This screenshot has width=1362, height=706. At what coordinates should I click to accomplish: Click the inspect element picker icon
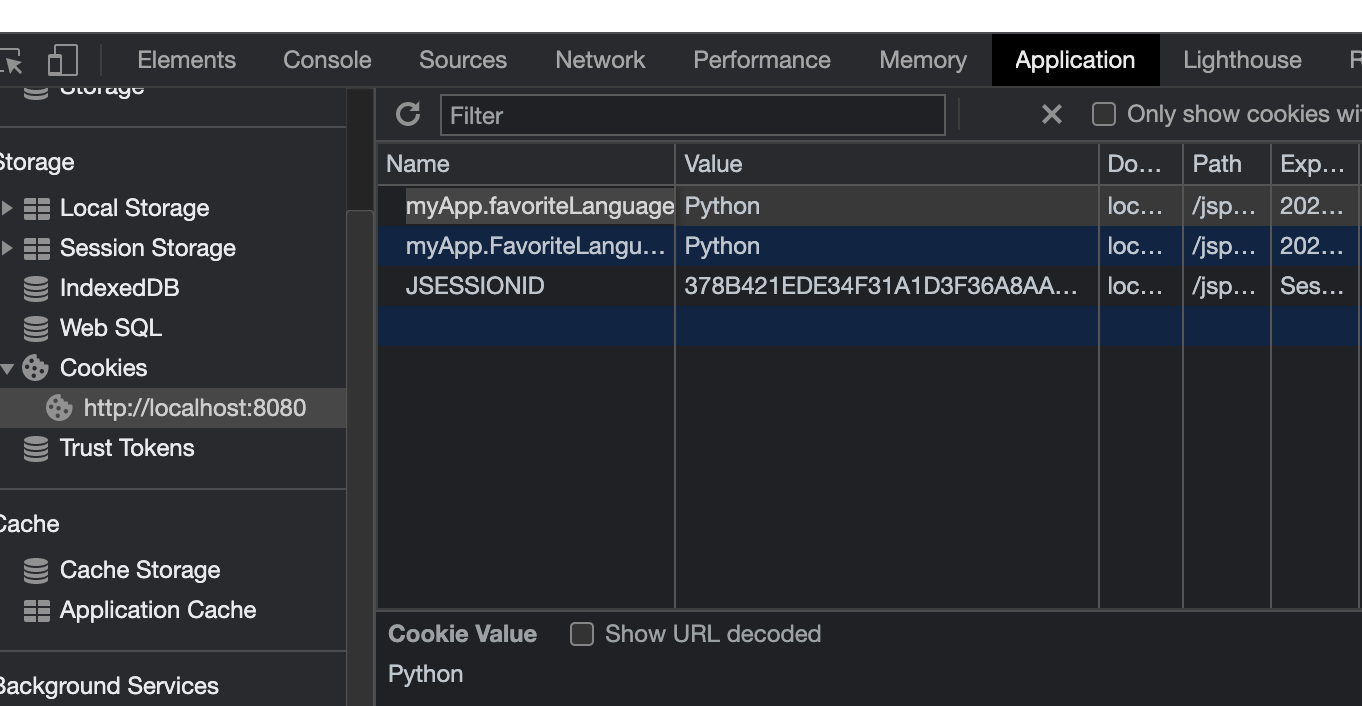click(12, 61)
